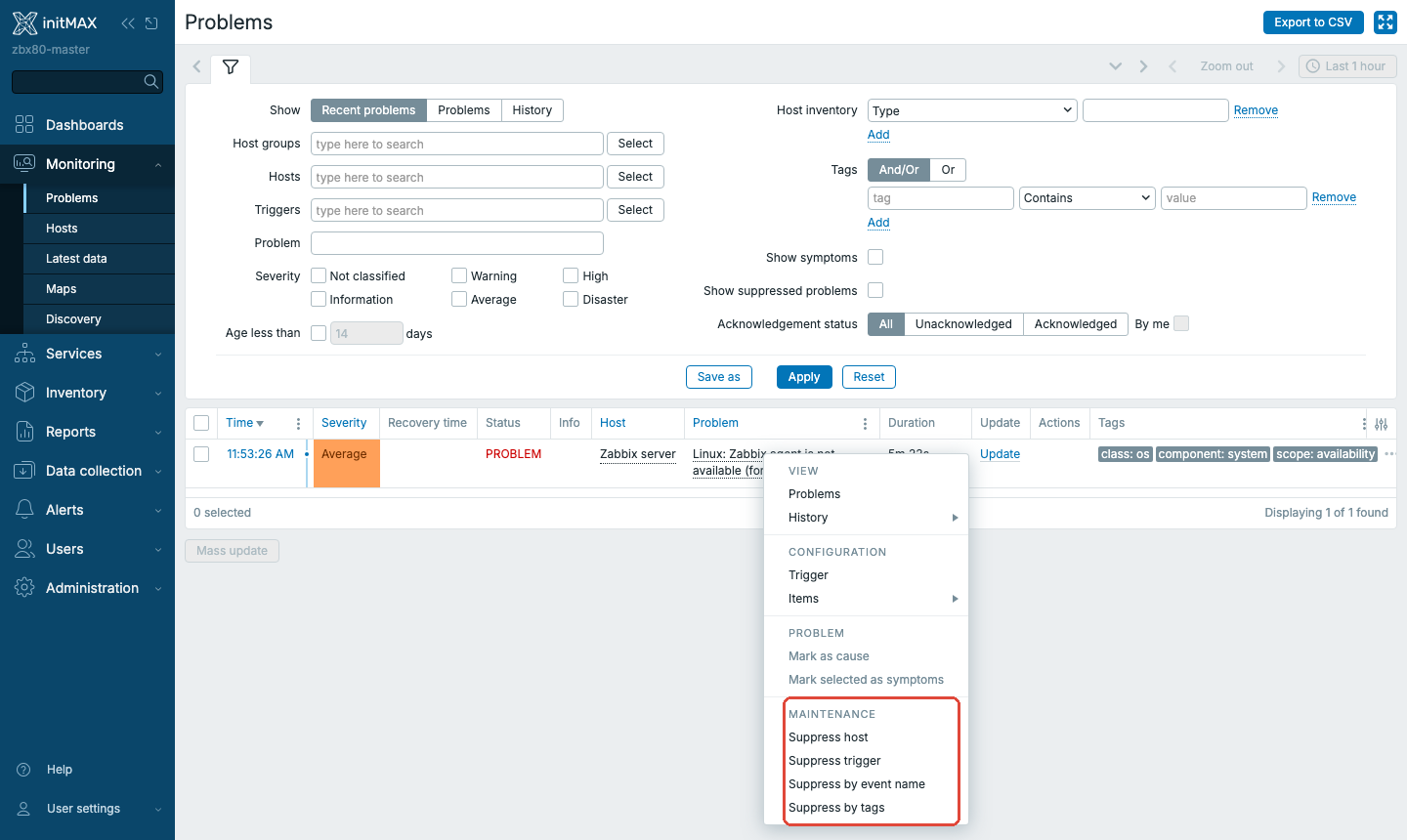Open tag Contains operator dropdown
Image resolution: width=1407 pixels, height=840 pixels.
1087,198
